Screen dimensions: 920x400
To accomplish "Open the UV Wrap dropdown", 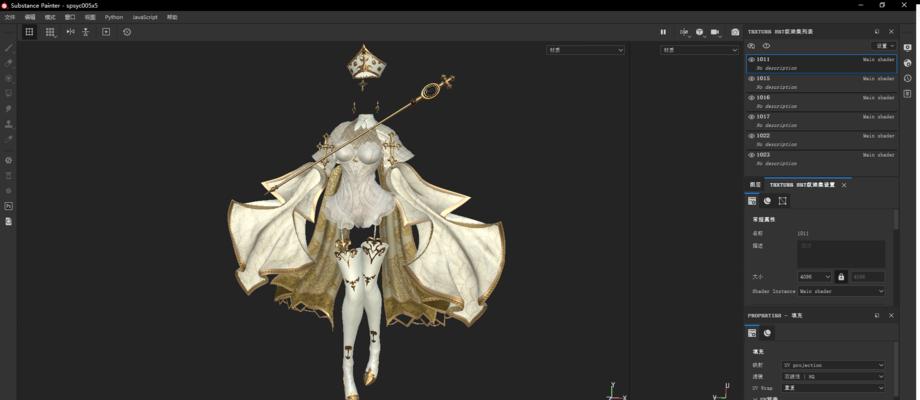I will [833, 388].
